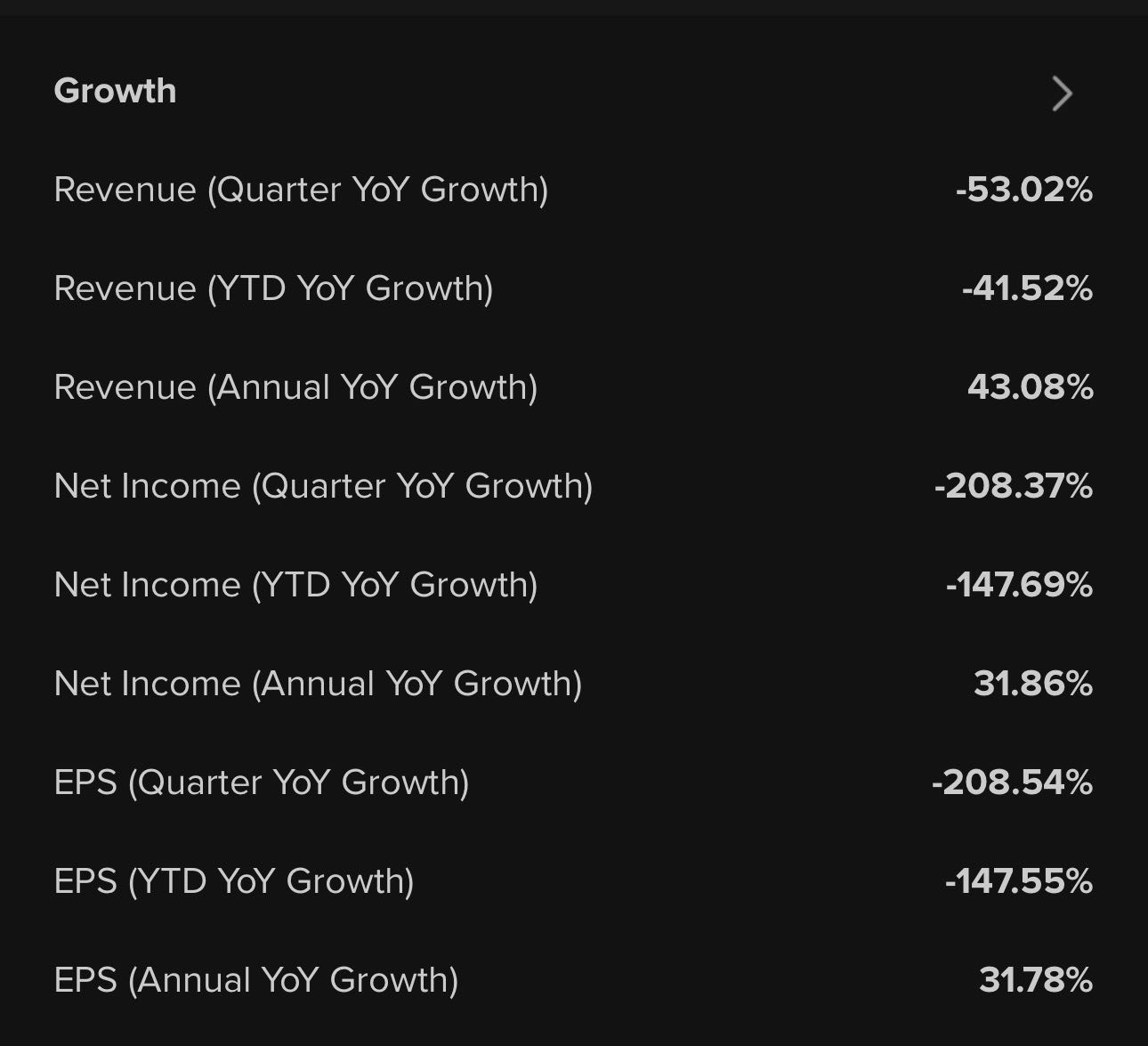Click the -147.69% net income value
This screenshot has height=1046, width=1148.
[1019, 585]
